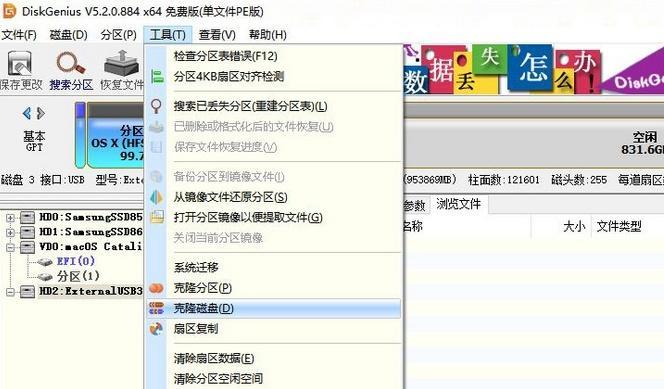Click the 保存更改 save toolbar icon
This screenshot has height=389, width=664.
(19, 63)
